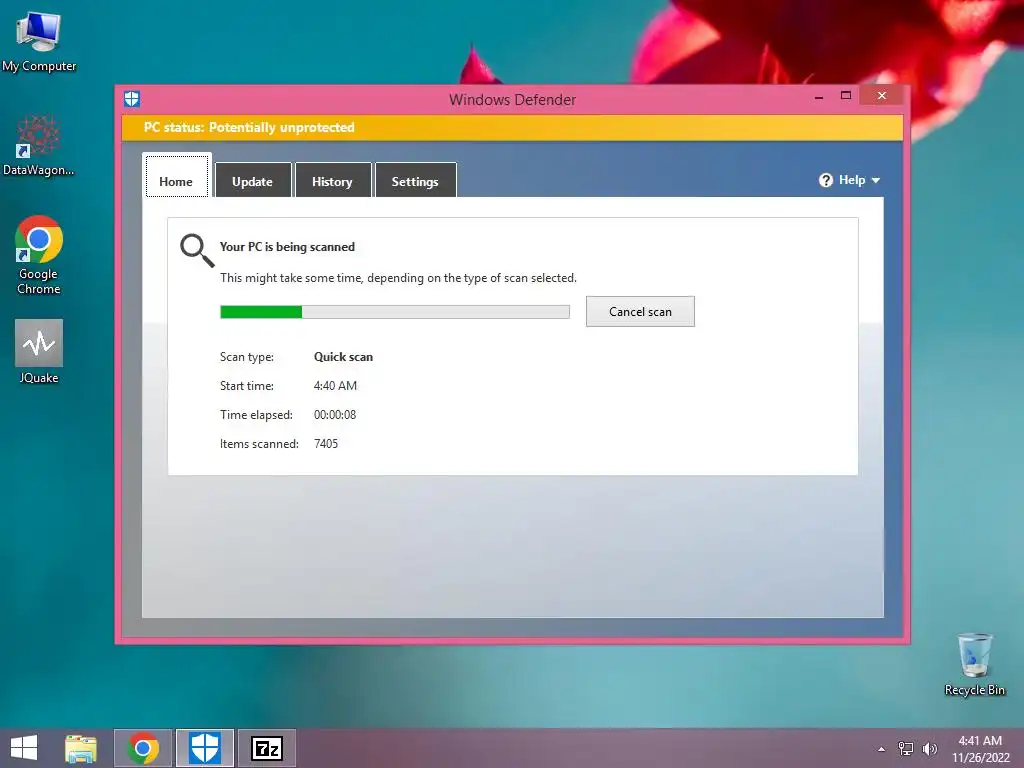Switch to the Home tab
1024x768 pixels.
click(x=176, y=175)
